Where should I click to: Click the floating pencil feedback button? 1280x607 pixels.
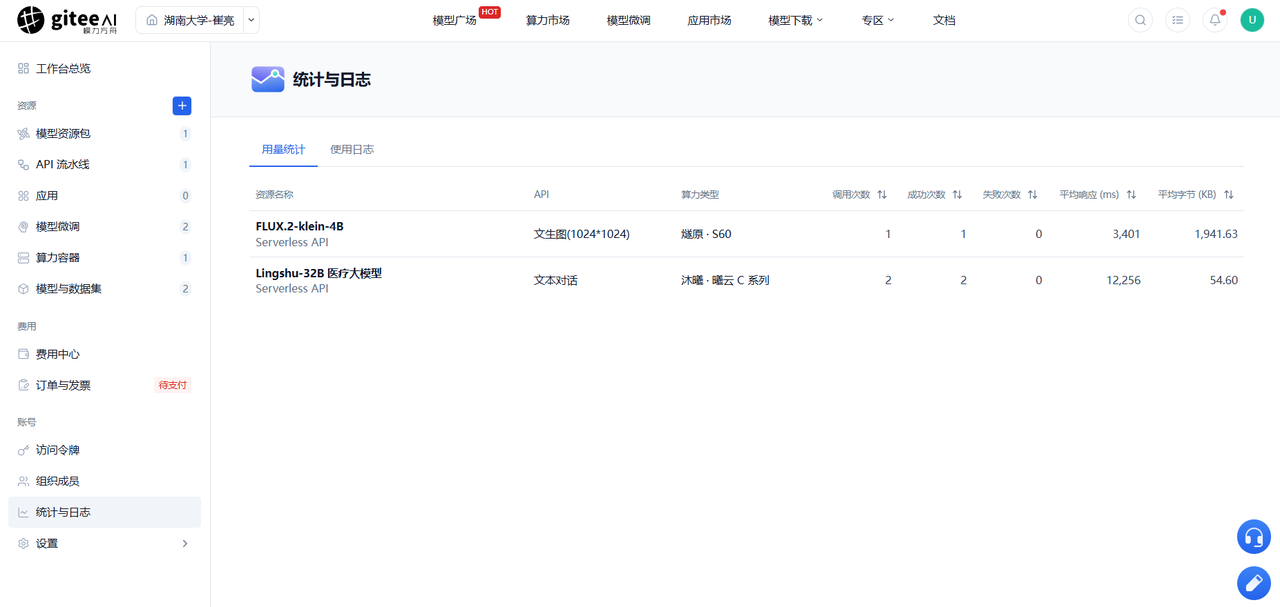(1254, 583)
